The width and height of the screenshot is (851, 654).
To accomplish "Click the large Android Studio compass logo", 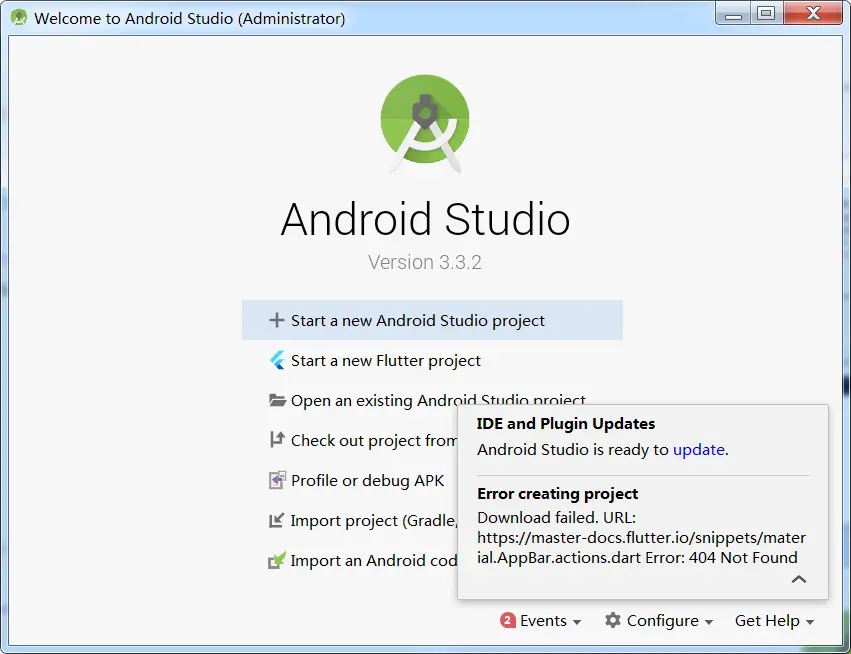I will 425,124.
